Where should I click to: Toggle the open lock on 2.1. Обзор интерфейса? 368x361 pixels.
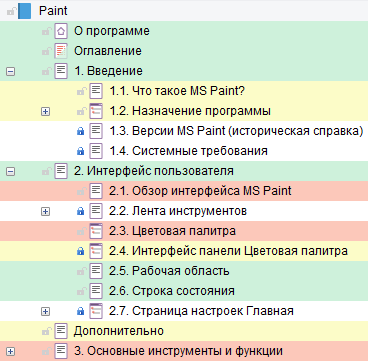81,192
